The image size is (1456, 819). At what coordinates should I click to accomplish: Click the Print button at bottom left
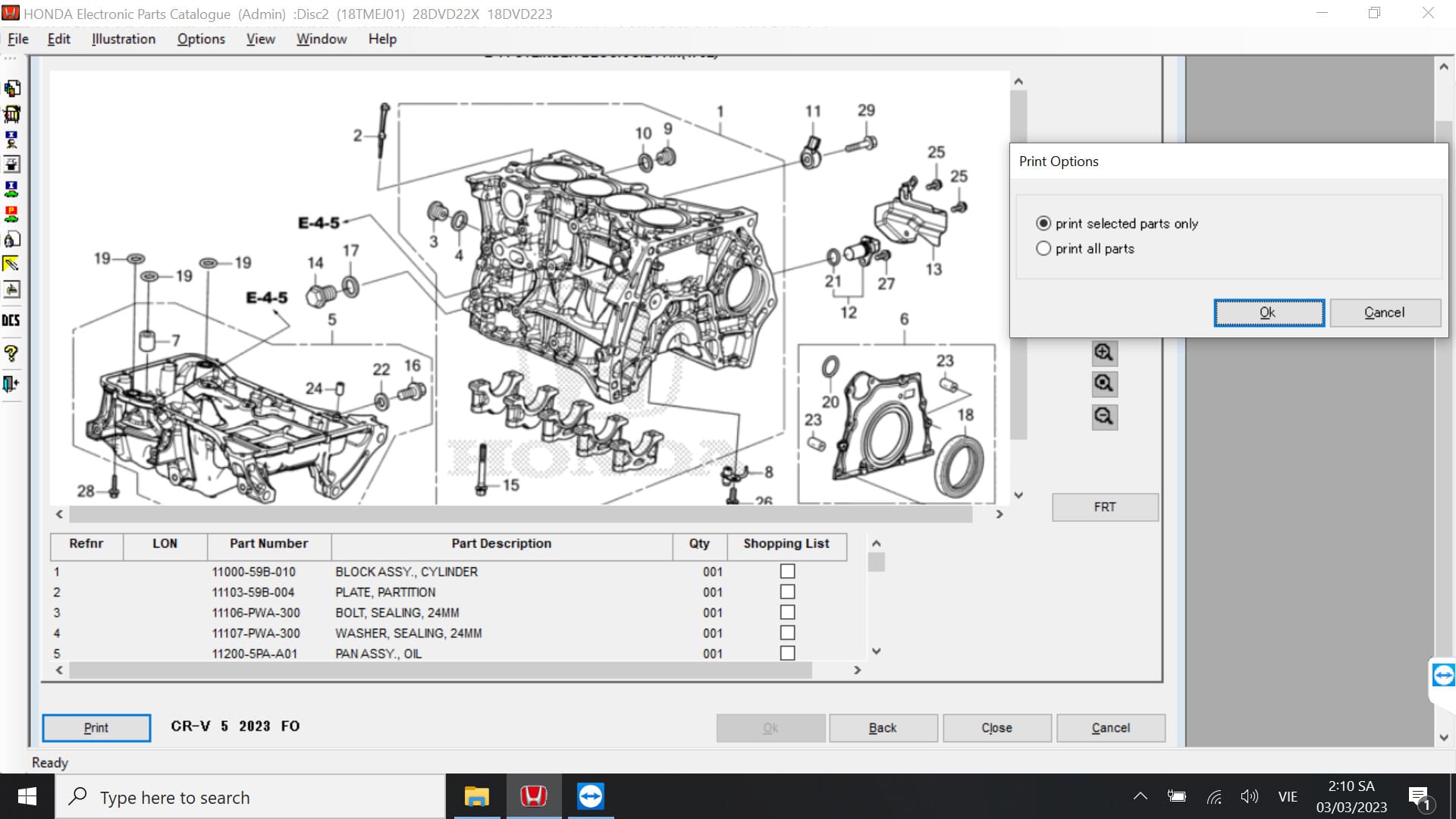coord(96,728)
